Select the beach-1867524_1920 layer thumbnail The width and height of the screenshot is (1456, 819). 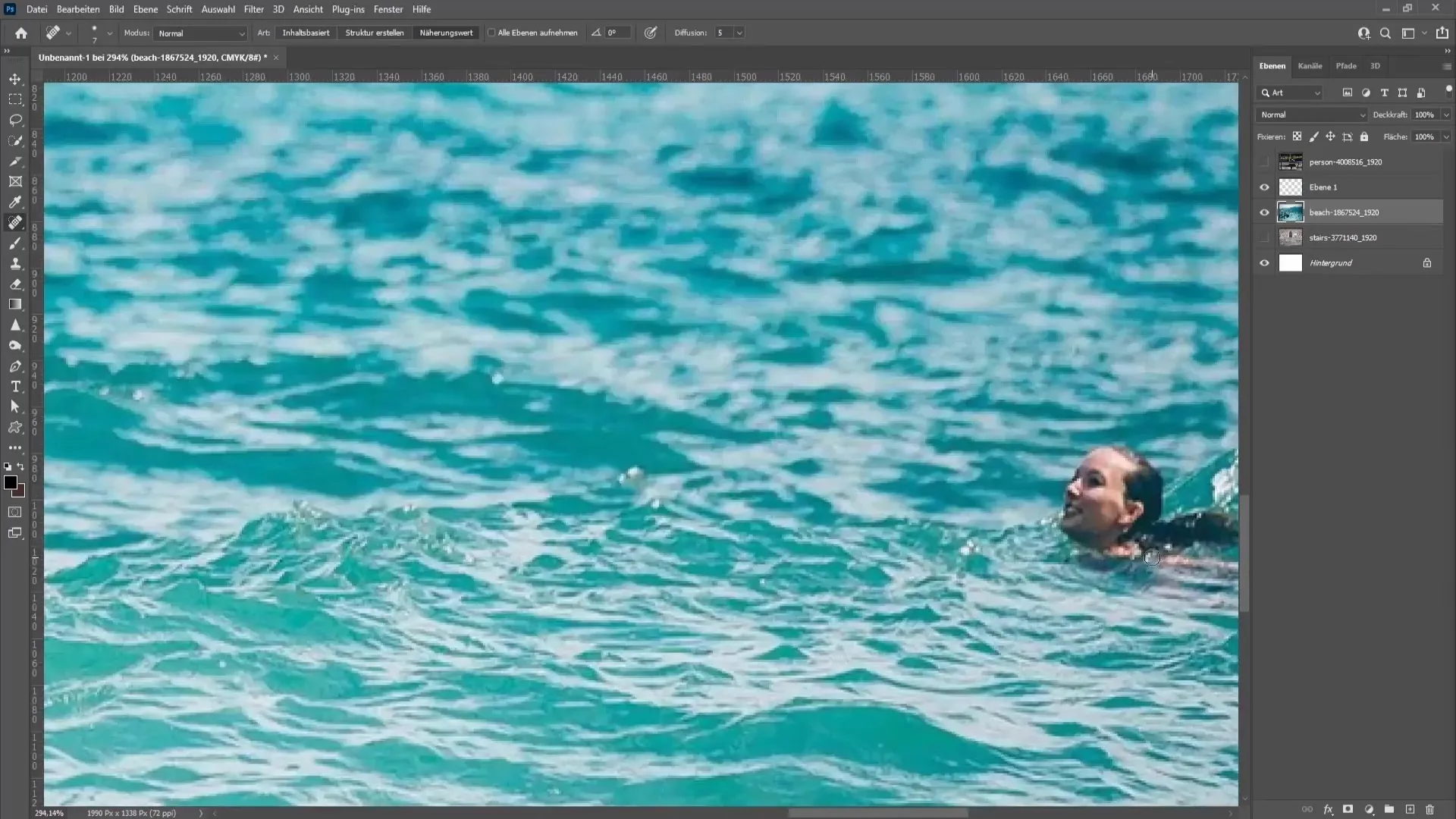tap(1290, 212)
